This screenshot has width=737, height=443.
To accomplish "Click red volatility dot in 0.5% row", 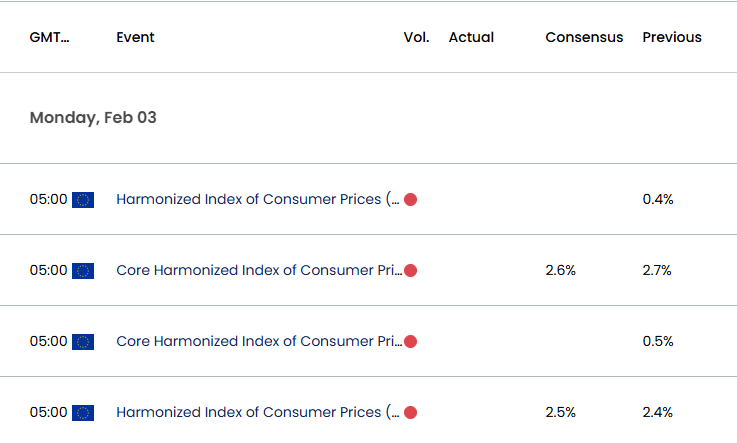I will tap(410, 342).
